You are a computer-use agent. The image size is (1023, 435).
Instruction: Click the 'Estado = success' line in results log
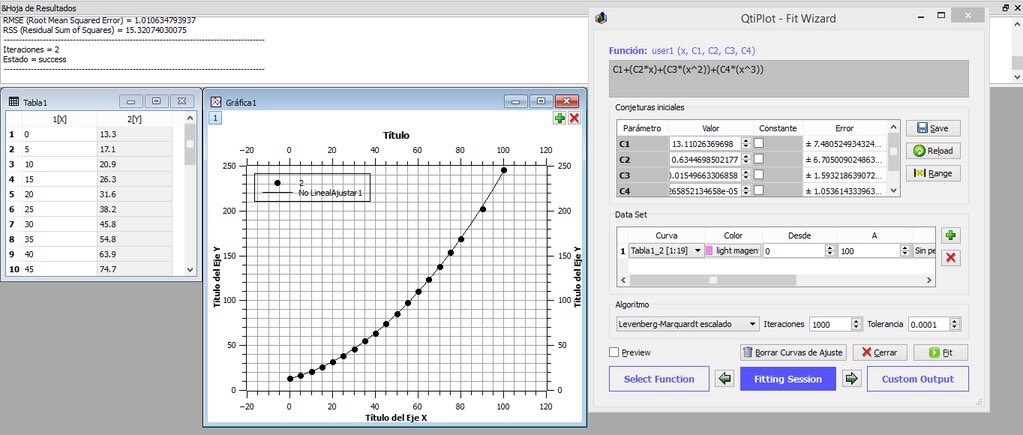(35, 59)
